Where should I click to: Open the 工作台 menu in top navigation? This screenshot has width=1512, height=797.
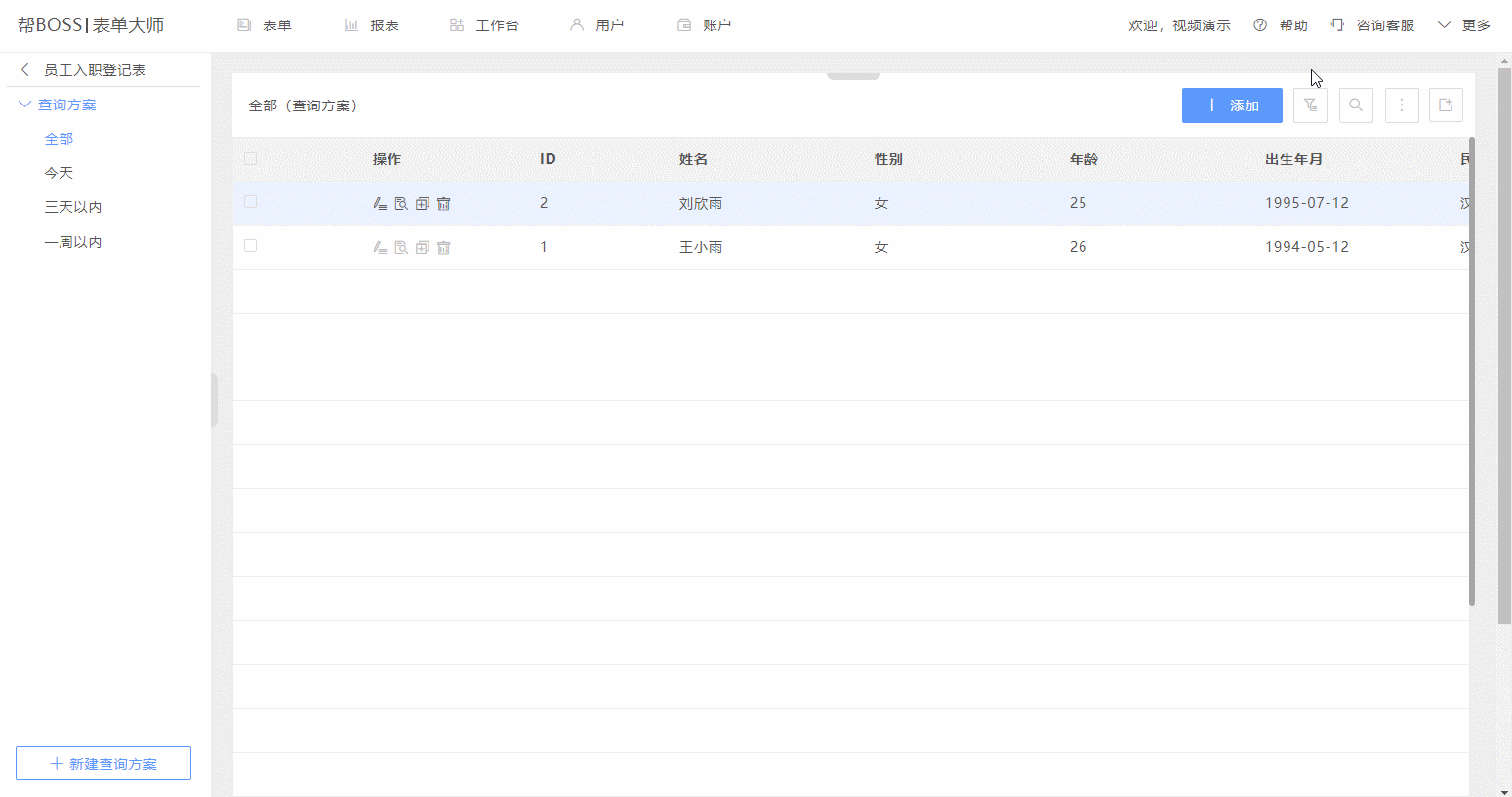click(484, 25)
